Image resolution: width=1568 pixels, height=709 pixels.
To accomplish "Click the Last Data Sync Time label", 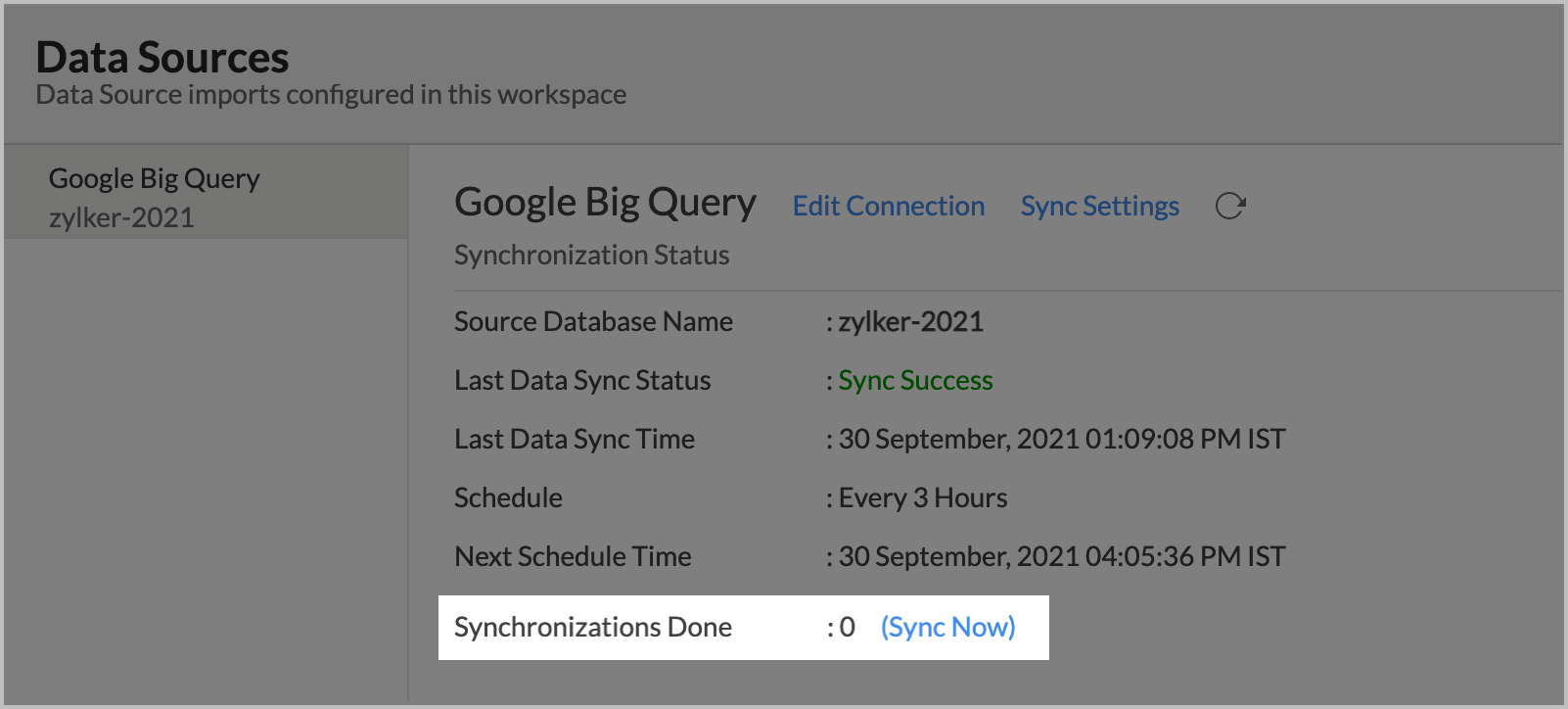I will coord(575,439).
